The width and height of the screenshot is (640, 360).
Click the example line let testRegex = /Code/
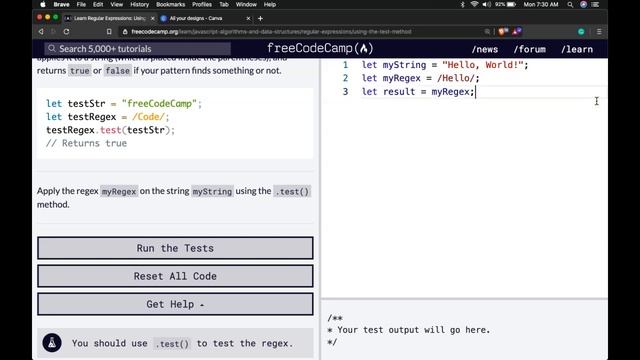click(x=107, y=117)
